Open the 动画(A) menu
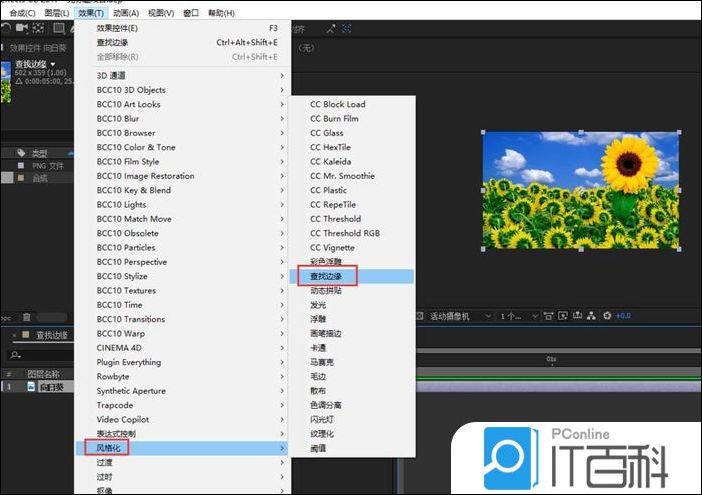 coord(126,13)
